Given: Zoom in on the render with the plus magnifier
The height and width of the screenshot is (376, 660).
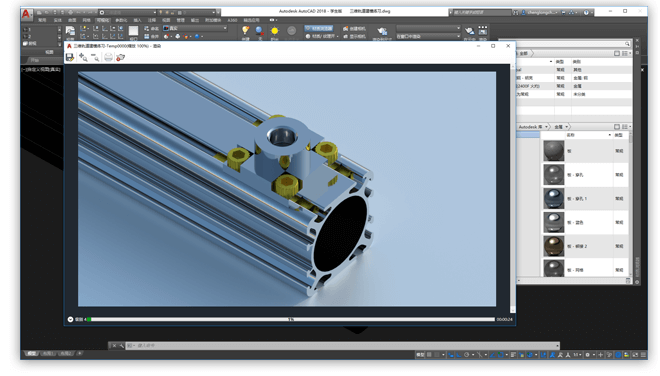Looking at the screenshot, I should (x=83, y=57).
